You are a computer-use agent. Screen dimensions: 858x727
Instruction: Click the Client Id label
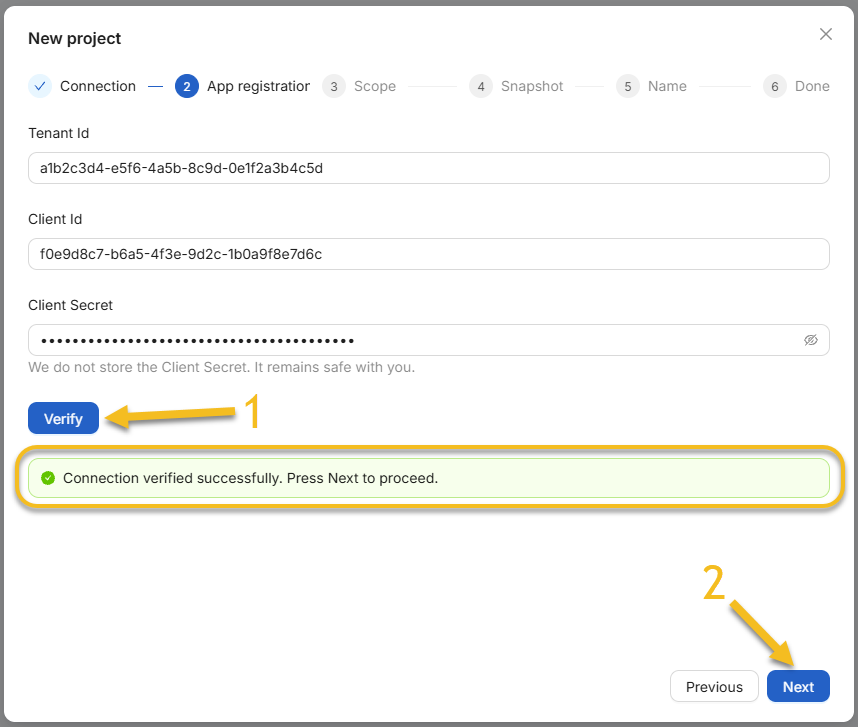tap(55, 219)
